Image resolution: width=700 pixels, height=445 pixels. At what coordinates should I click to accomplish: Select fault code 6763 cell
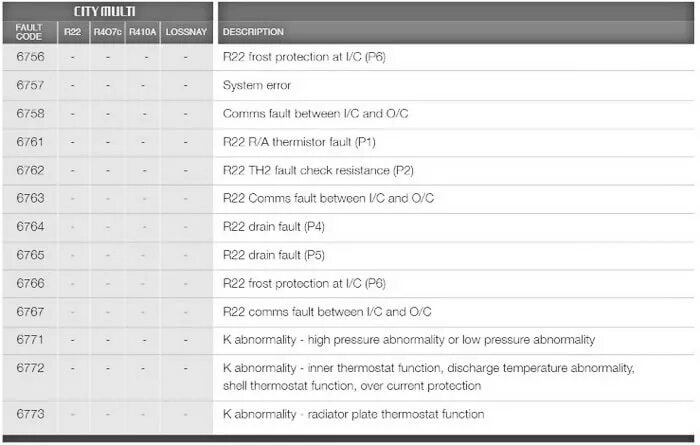(x=30, y=198)
